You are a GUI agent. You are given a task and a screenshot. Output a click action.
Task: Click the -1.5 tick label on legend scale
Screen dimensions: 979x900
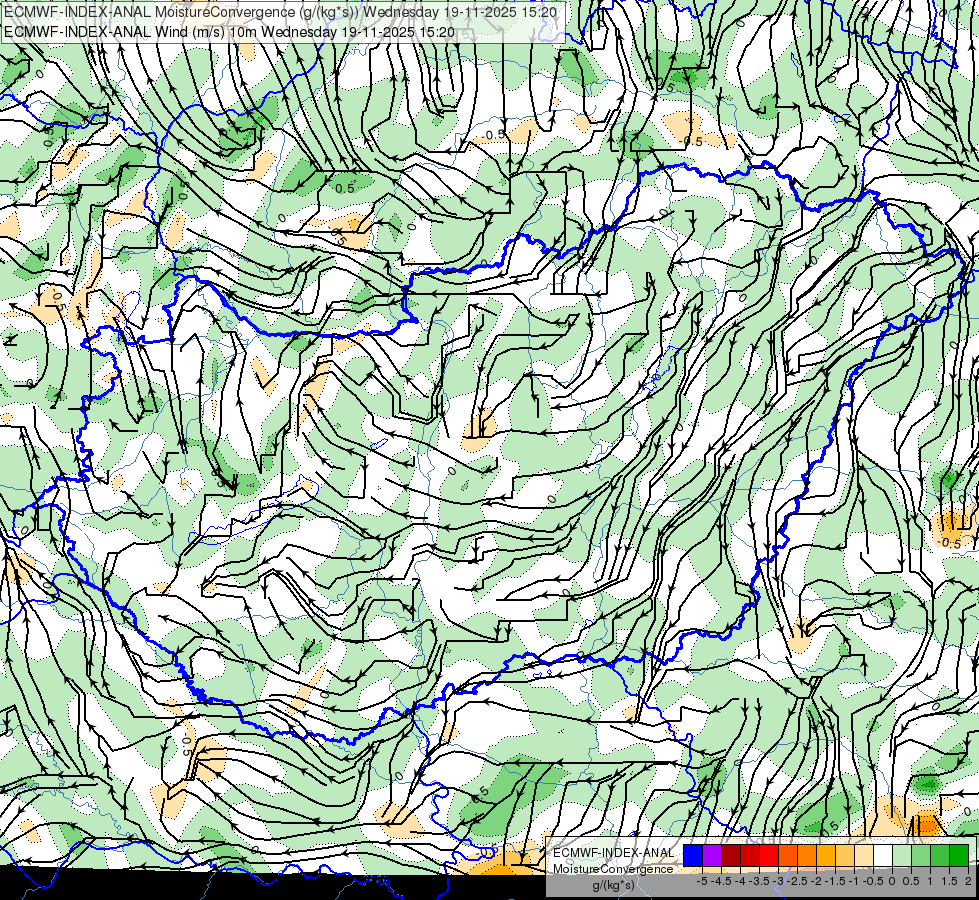click(x=835, y=881)
